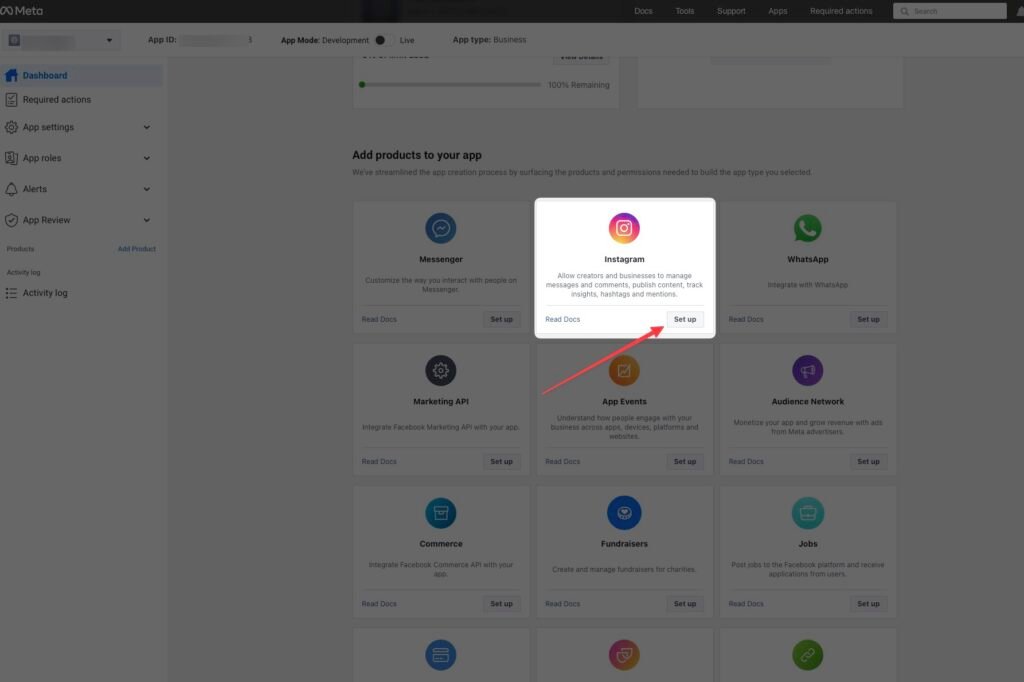Image resolution: width=1024 pixels, height=682 pixels.
Task: Click the green link icon below Jobs
Action: [x=808, y=655]
